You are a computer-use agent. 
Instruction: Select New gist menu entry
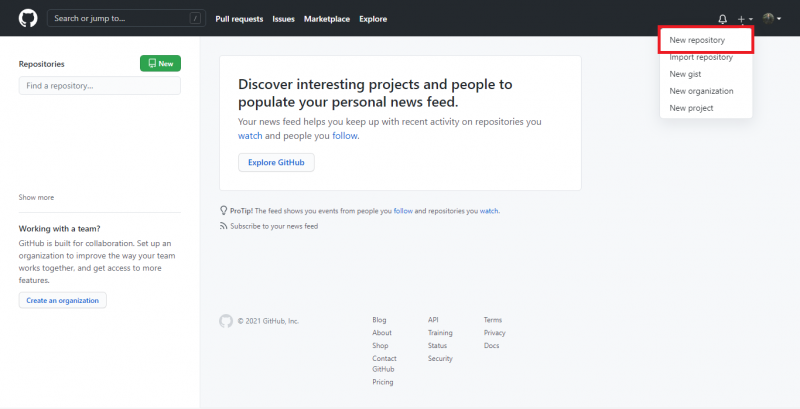(685, 74)
